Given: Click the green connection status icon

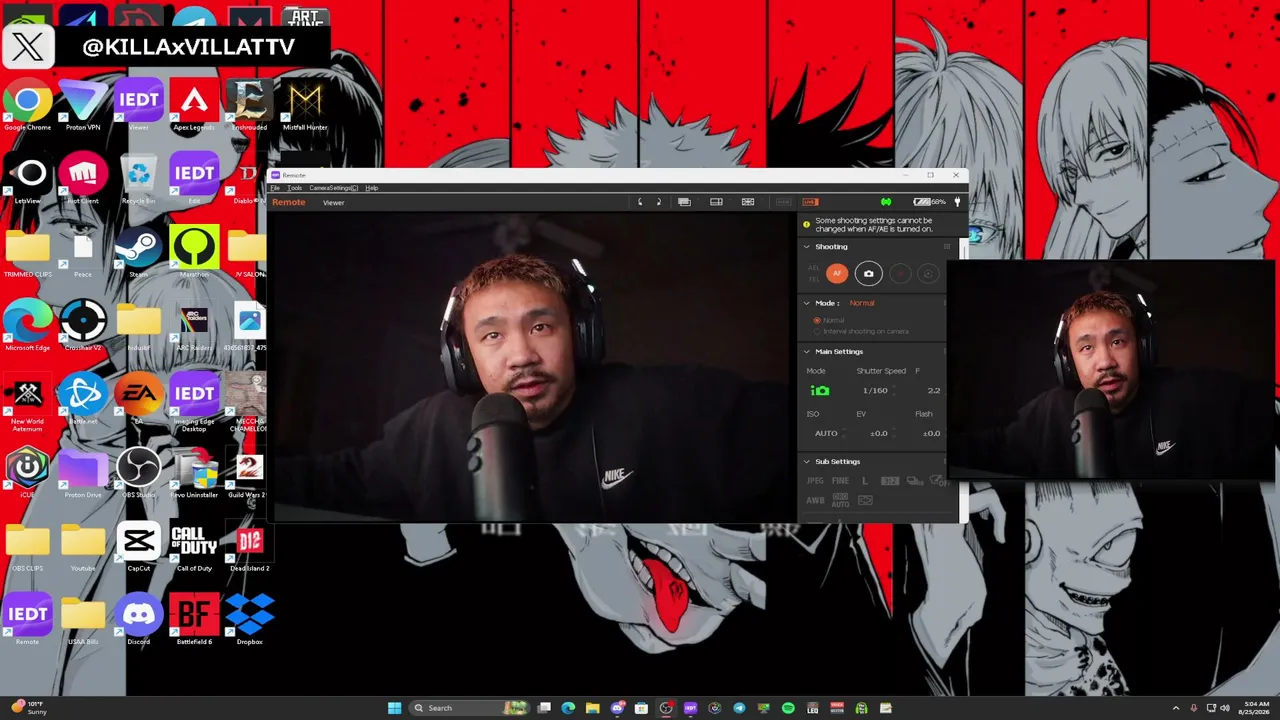Looking at the screenshot, I should coord(886,202).
